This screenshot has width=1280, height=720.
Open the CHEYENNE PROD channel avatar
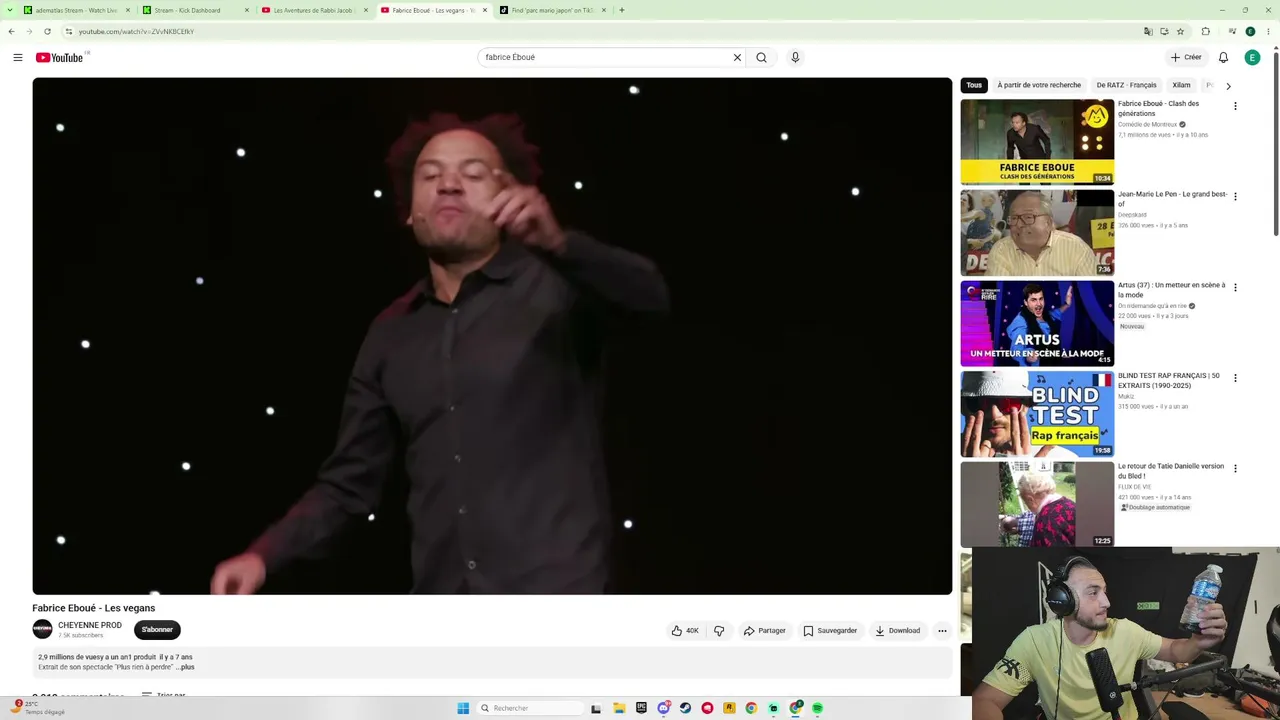tap(42, 629)
